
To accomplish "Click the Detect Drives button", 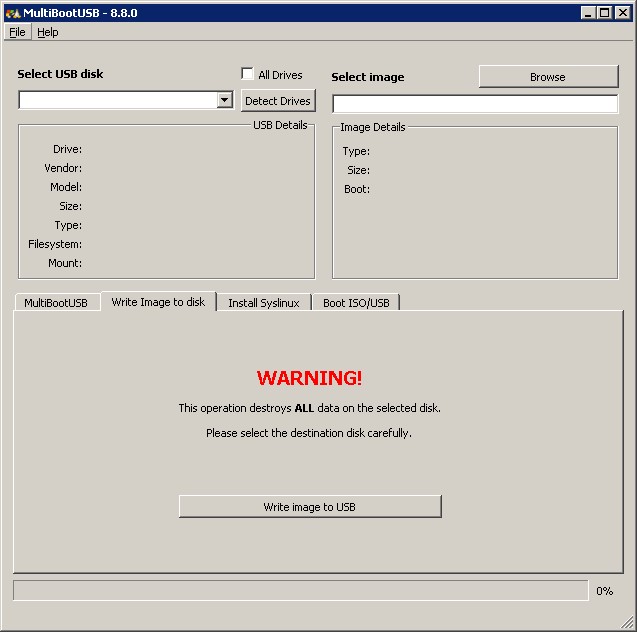I will 278,101.
